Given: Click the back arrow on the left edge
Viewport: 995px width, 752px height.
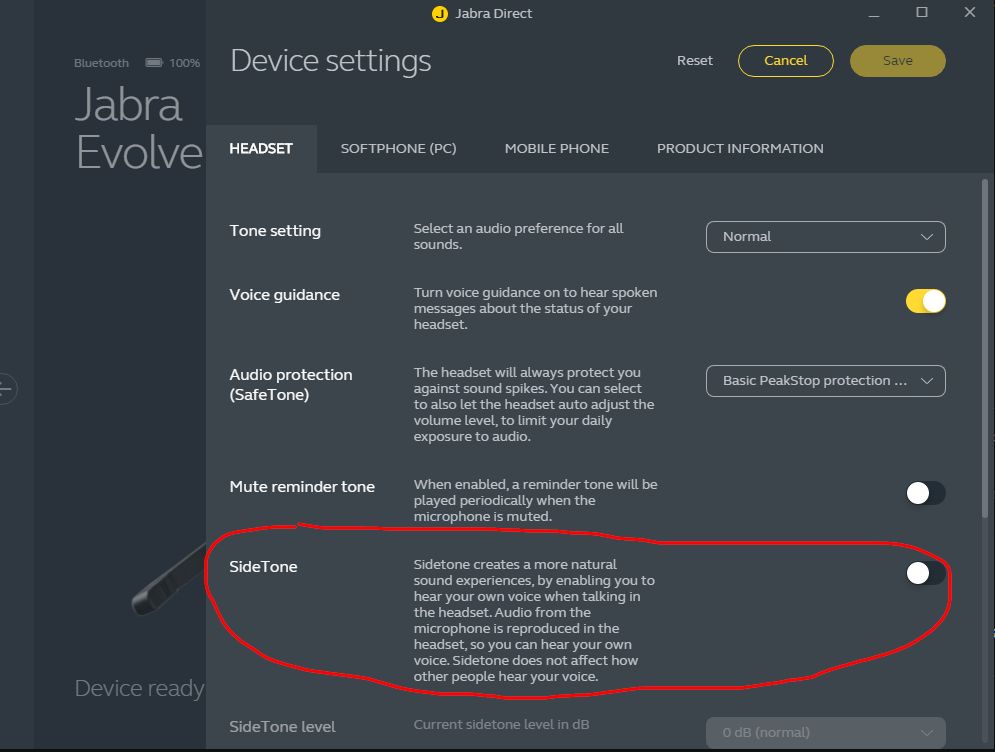Looking at the screenshot, I should tap(6, 388).
